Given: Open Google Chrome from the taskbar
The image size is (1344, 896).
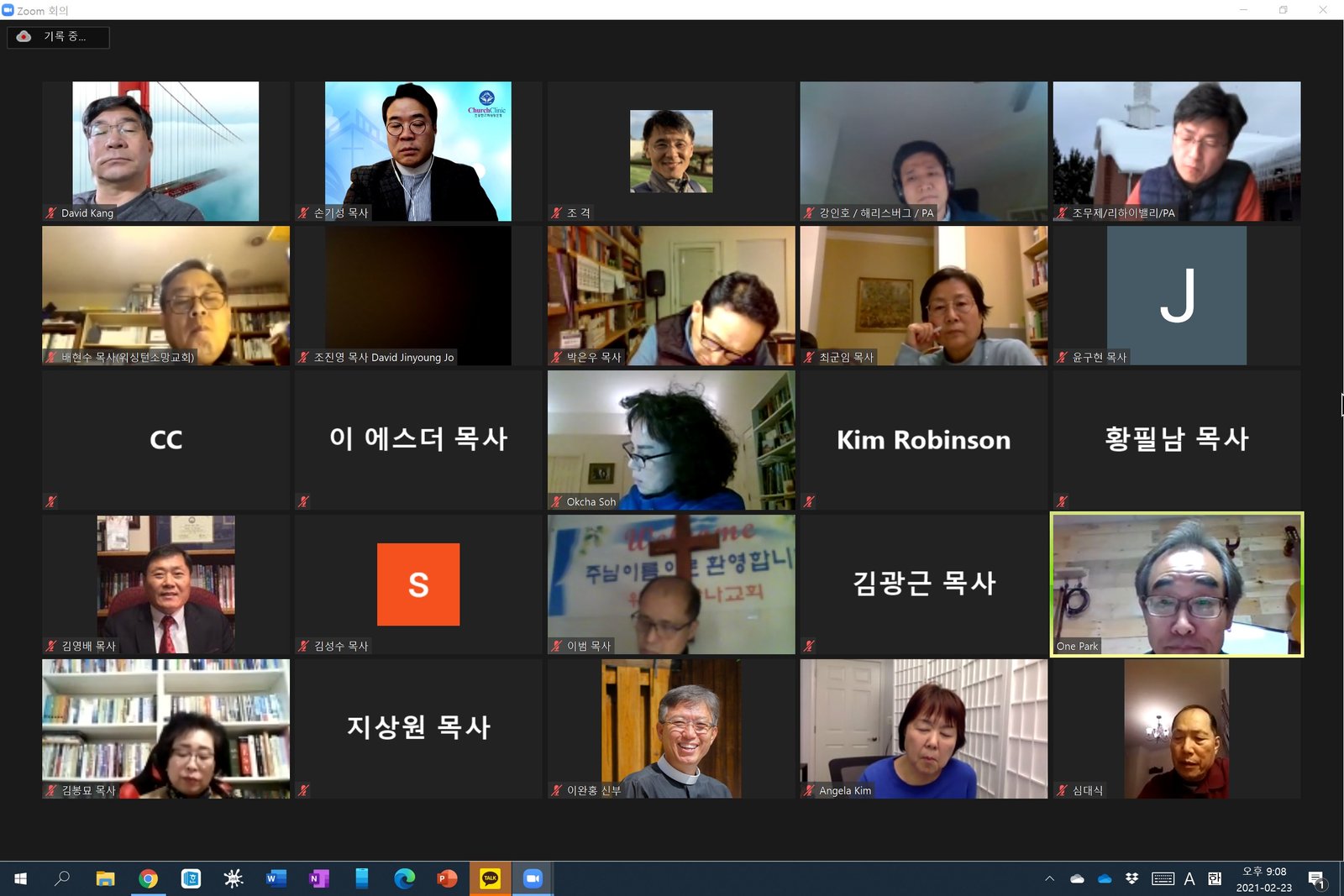Looking at the screenshot, I should (x=148, y=878).
